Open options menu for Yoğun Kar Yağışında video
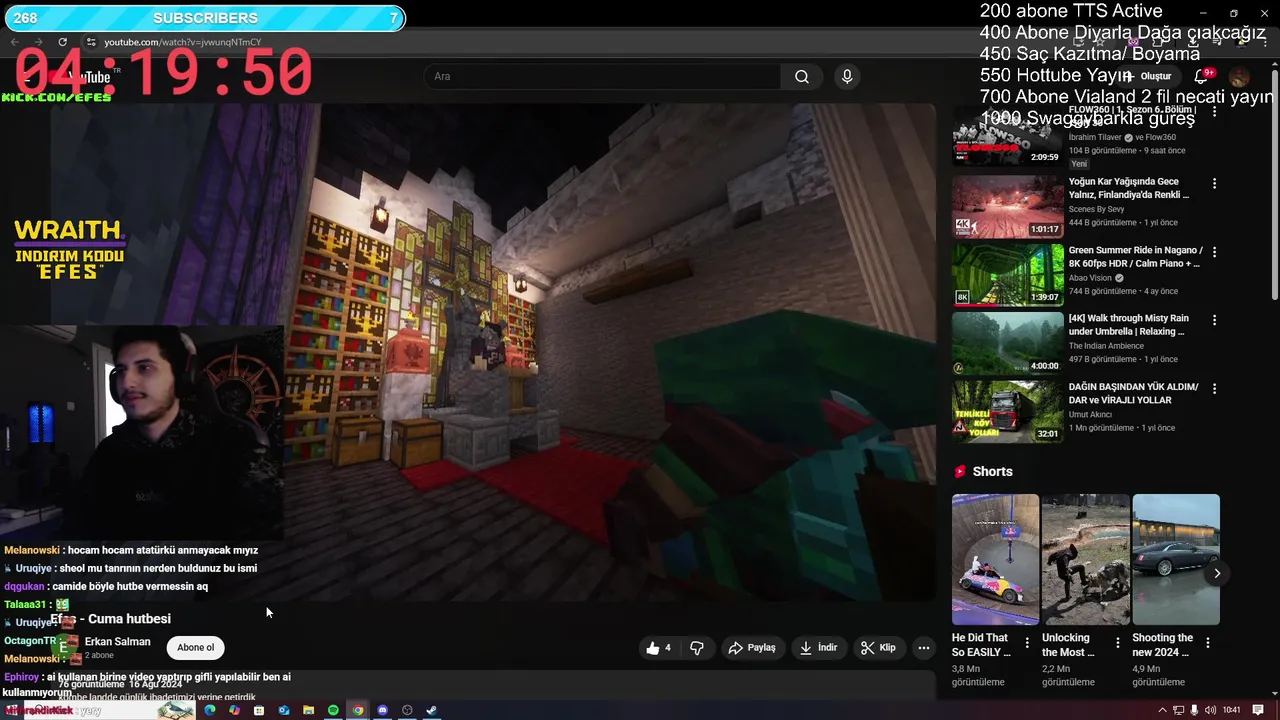The height and width of the screenshot is (720, 1280). pos(1215,184)
